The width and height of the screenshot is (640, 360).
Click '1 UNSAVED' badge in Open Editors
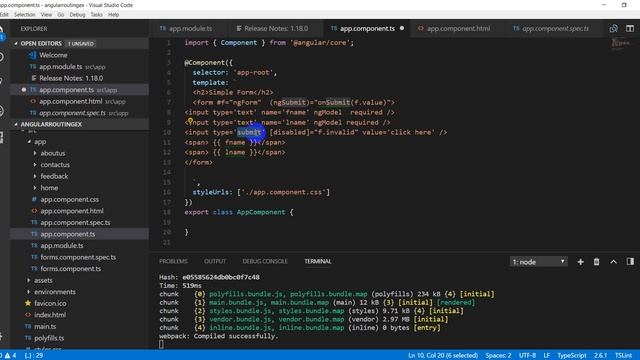coord(80,44)
